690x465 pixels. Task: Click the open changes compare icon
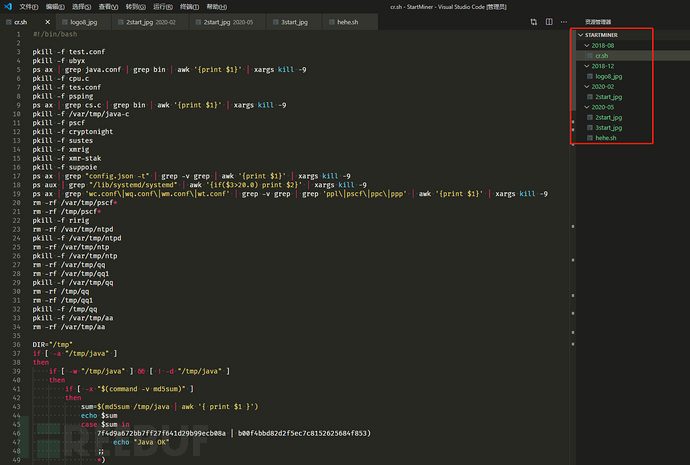click(x=534, y=22)
